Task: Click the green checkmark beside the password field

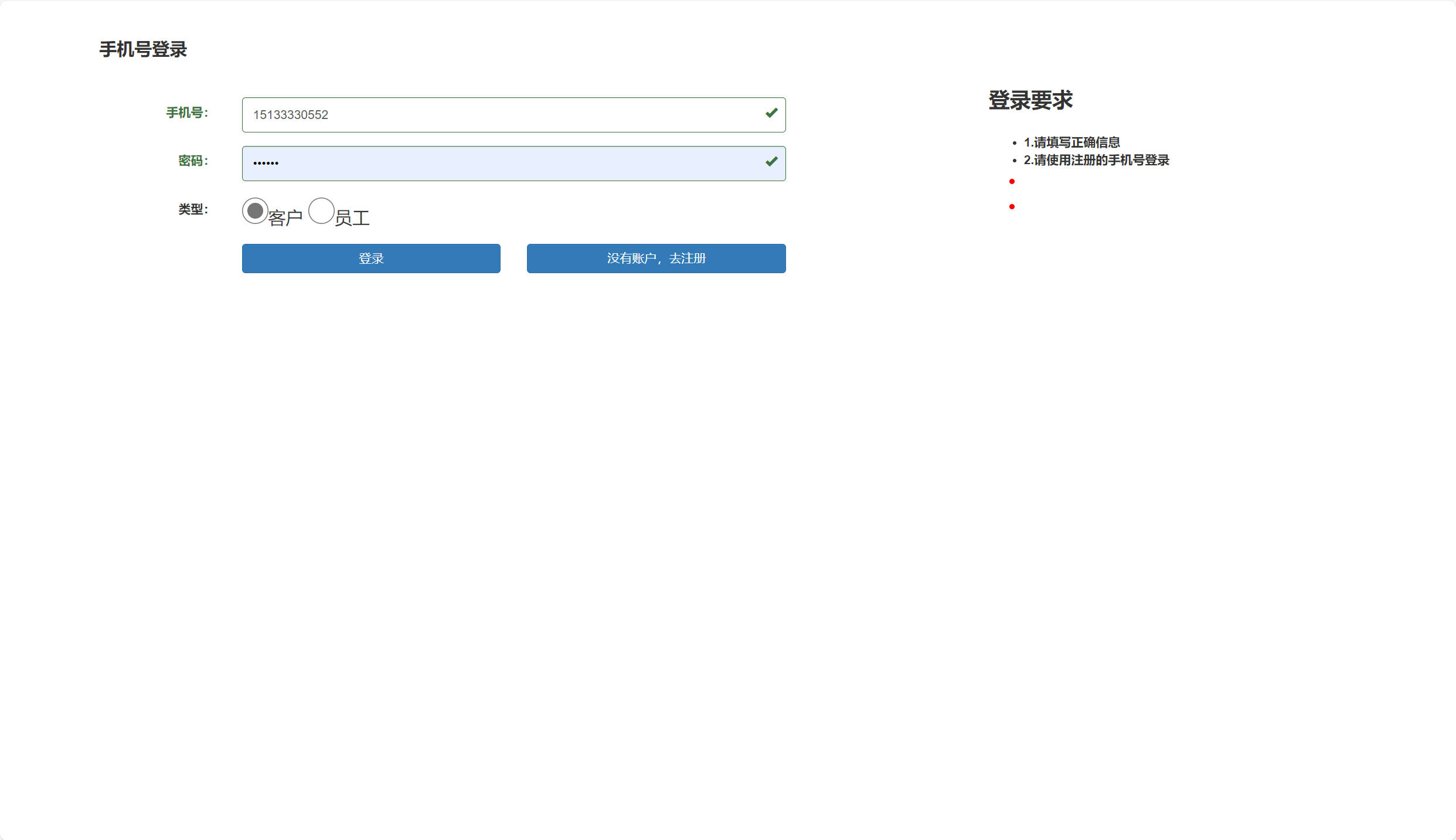Action: pyautogui.click(x=771, y=162)
